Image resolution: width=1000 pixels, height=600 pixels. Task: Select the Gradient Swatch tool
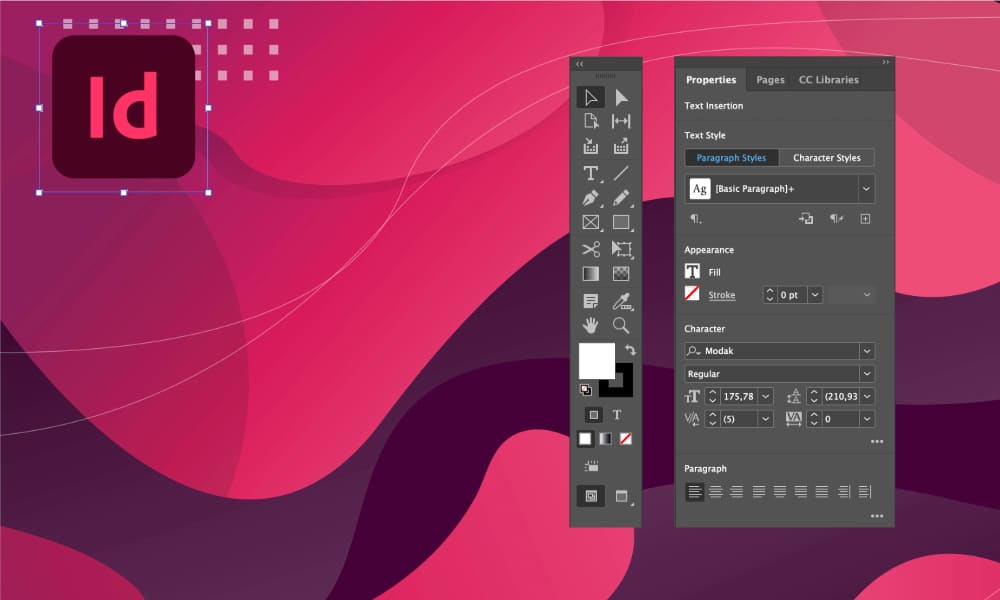[x=591, y=274]
